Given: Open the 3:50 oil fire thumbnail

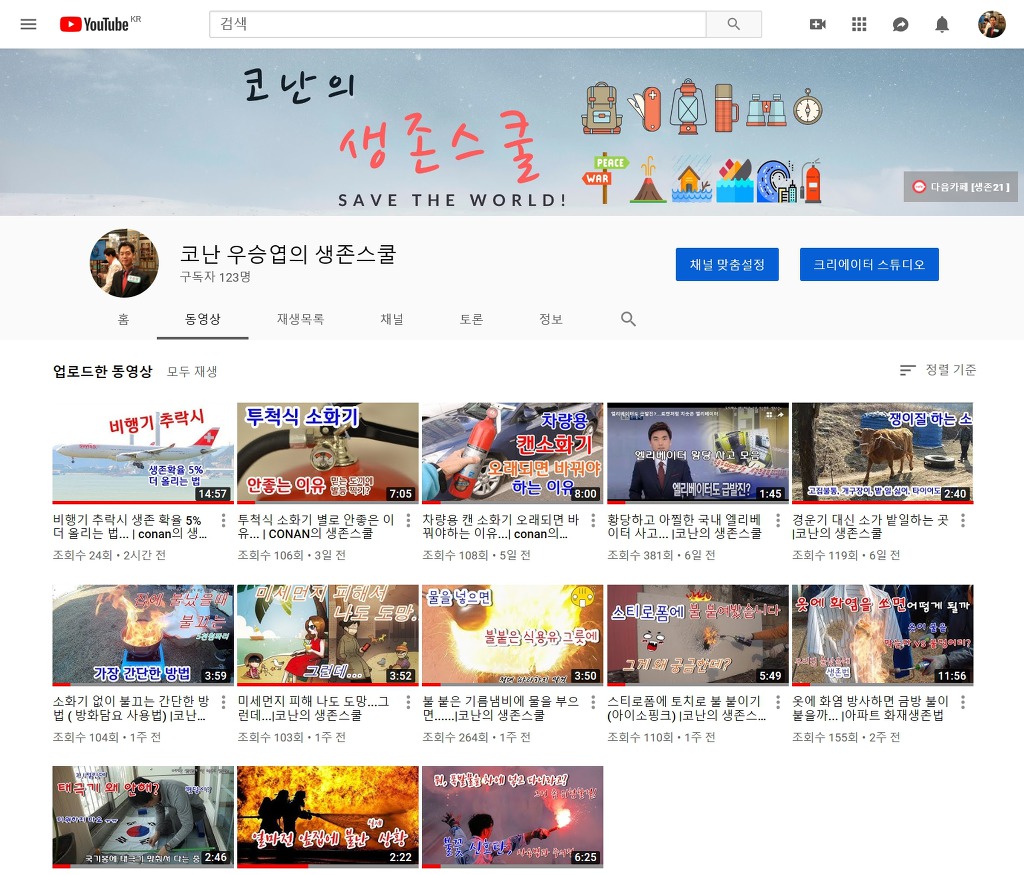Looking at the screenshot, I should 513,635.
